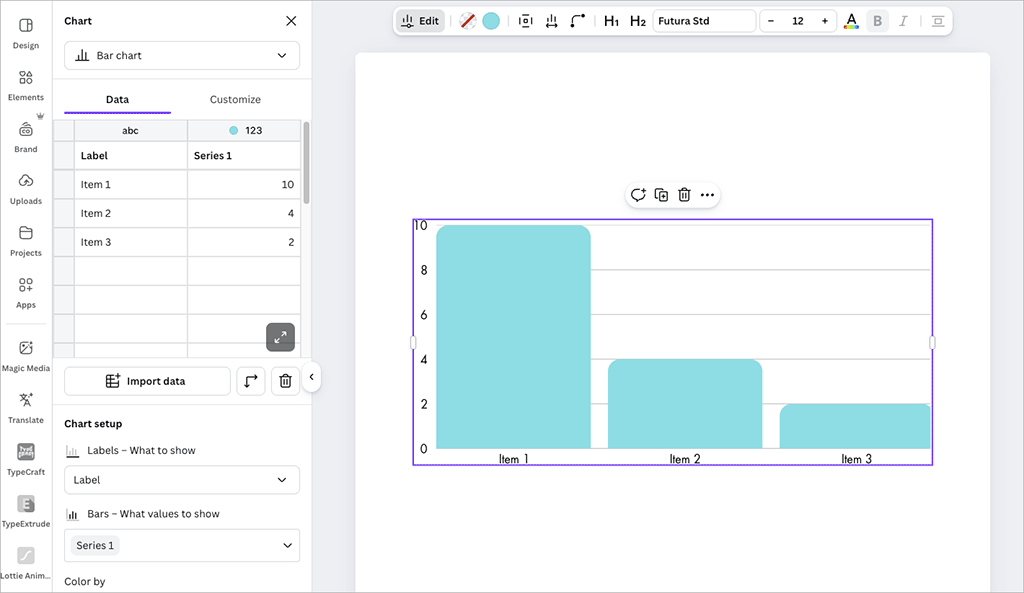Duplicate the chart using the floating toolbar

[x=661, y=194]
